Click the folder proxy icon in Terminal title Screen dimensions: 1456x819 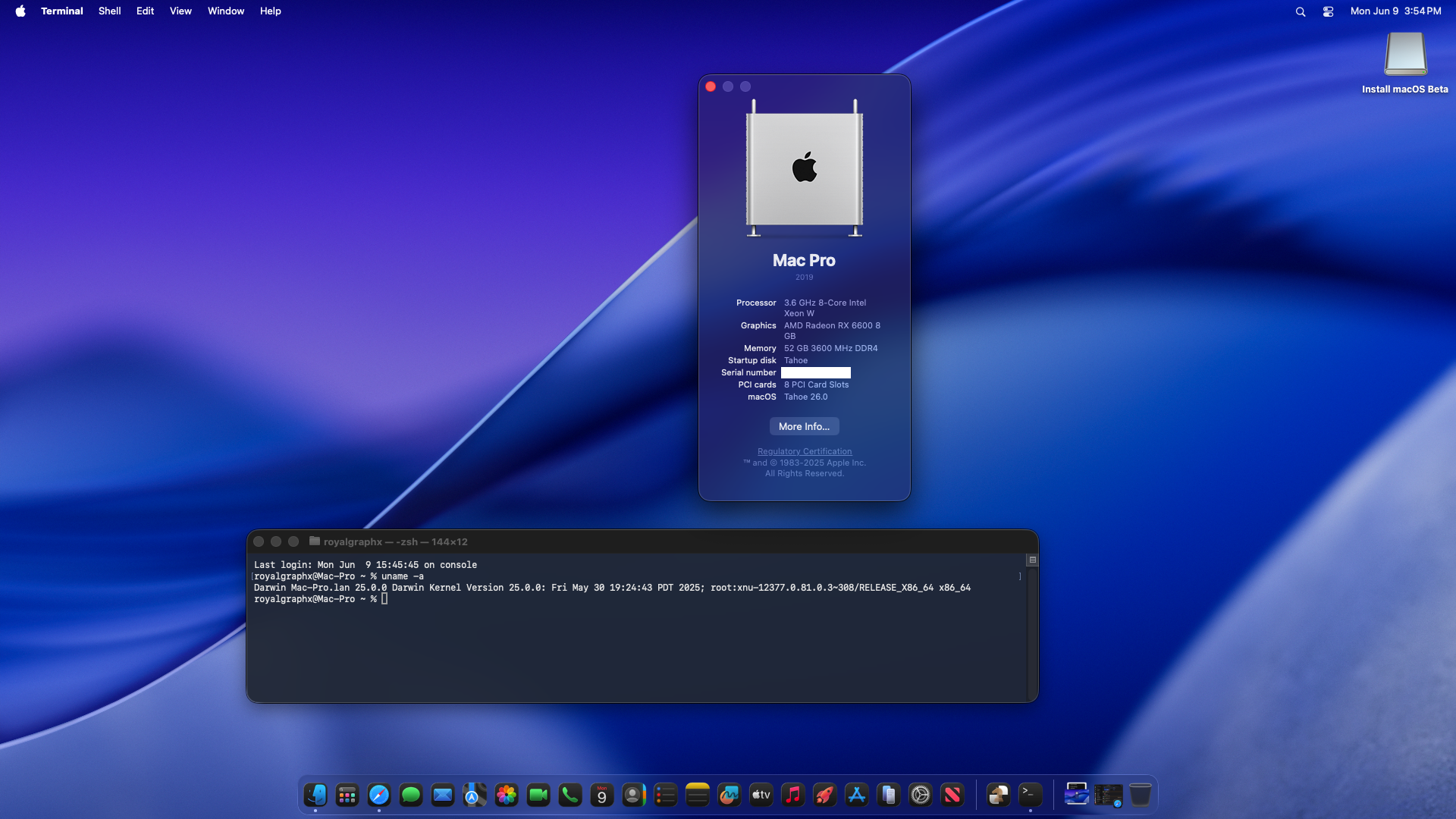pyautogui.click(x=315, y=541)
